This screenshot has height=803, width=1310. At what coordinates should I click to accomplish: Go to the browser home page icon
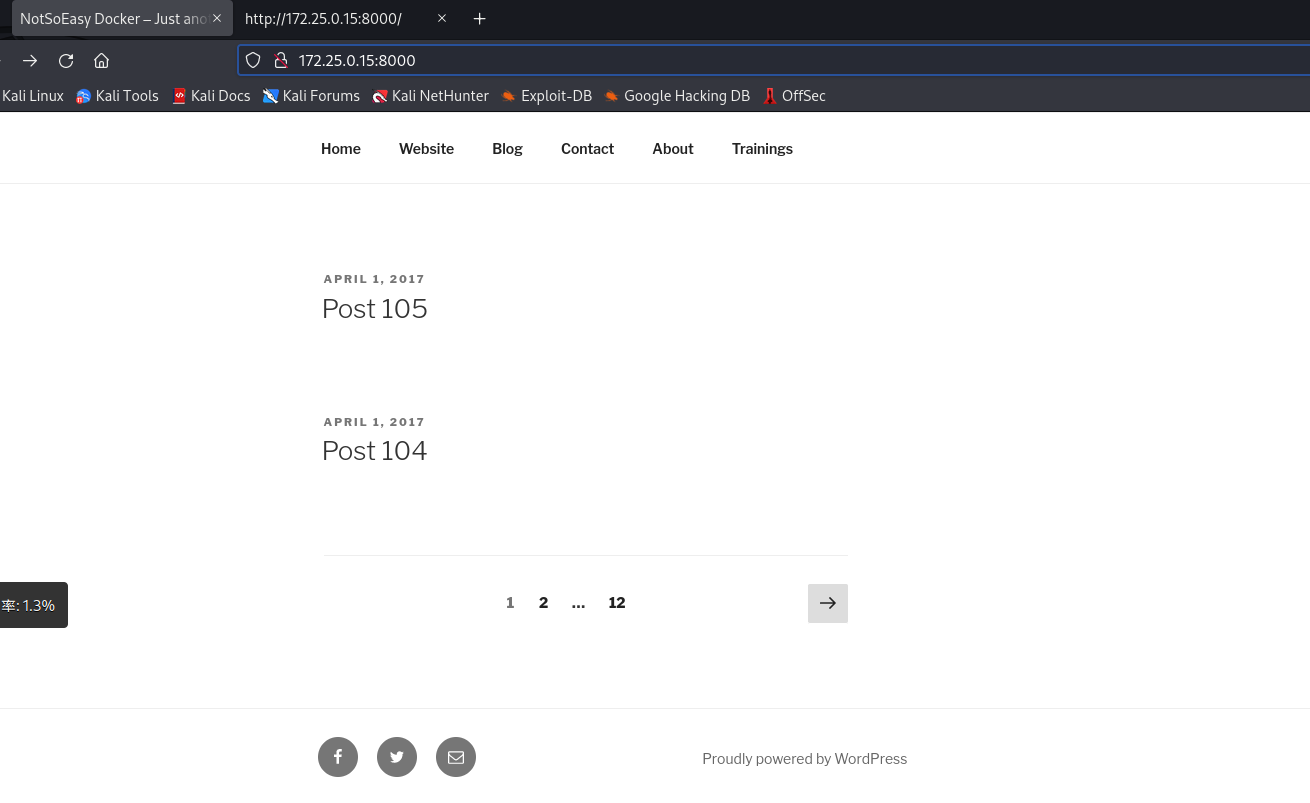pos(101,60)
